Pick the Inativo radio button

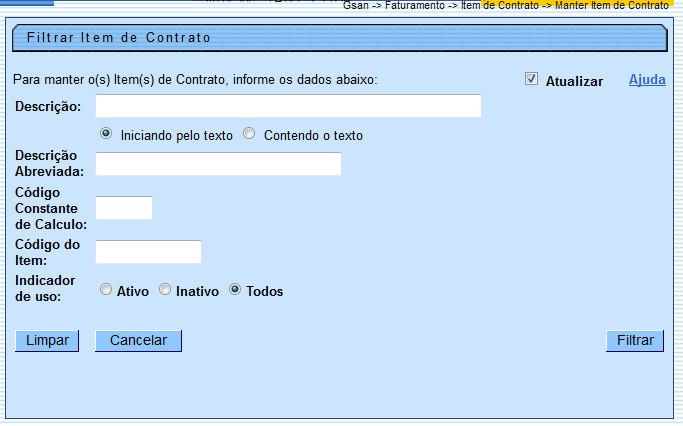(165, 290)
